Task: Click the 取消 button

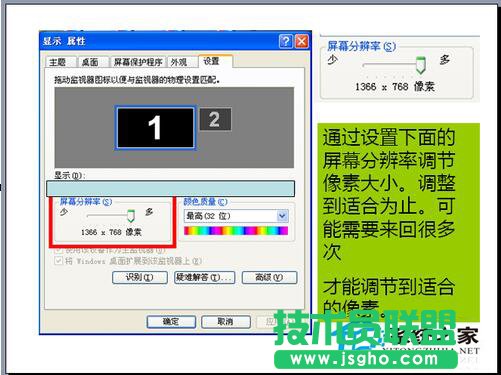Action: point(226,322)
